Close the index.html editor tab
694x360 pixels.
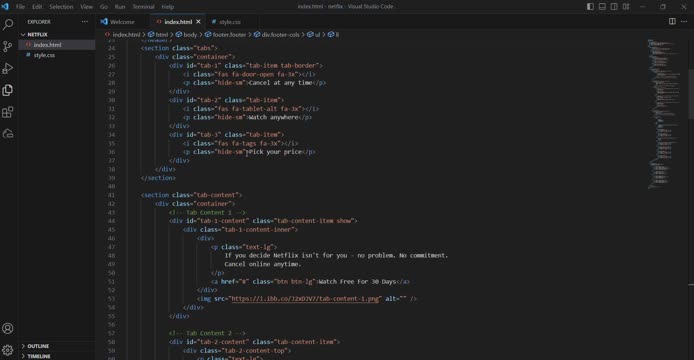[x=198, y=22]
